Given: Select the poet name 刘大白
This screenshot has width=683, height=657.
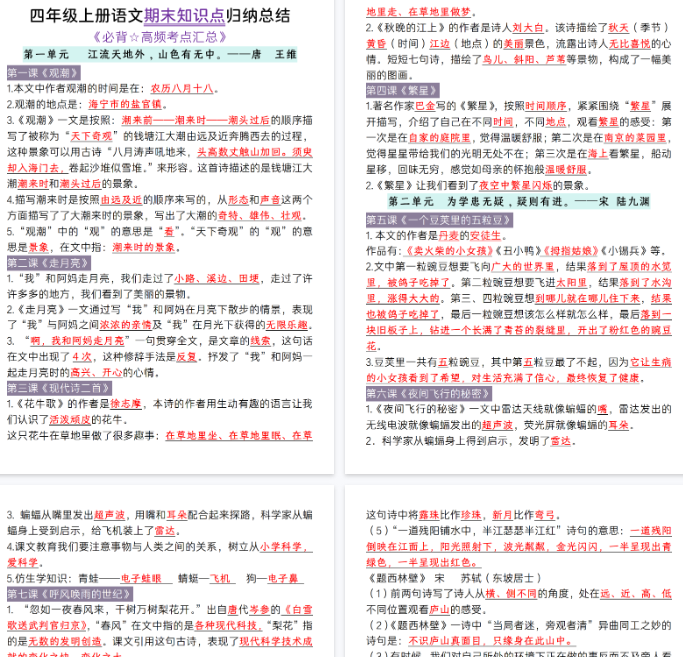Looking at the screenshot, I should click(x=528, y=28).
